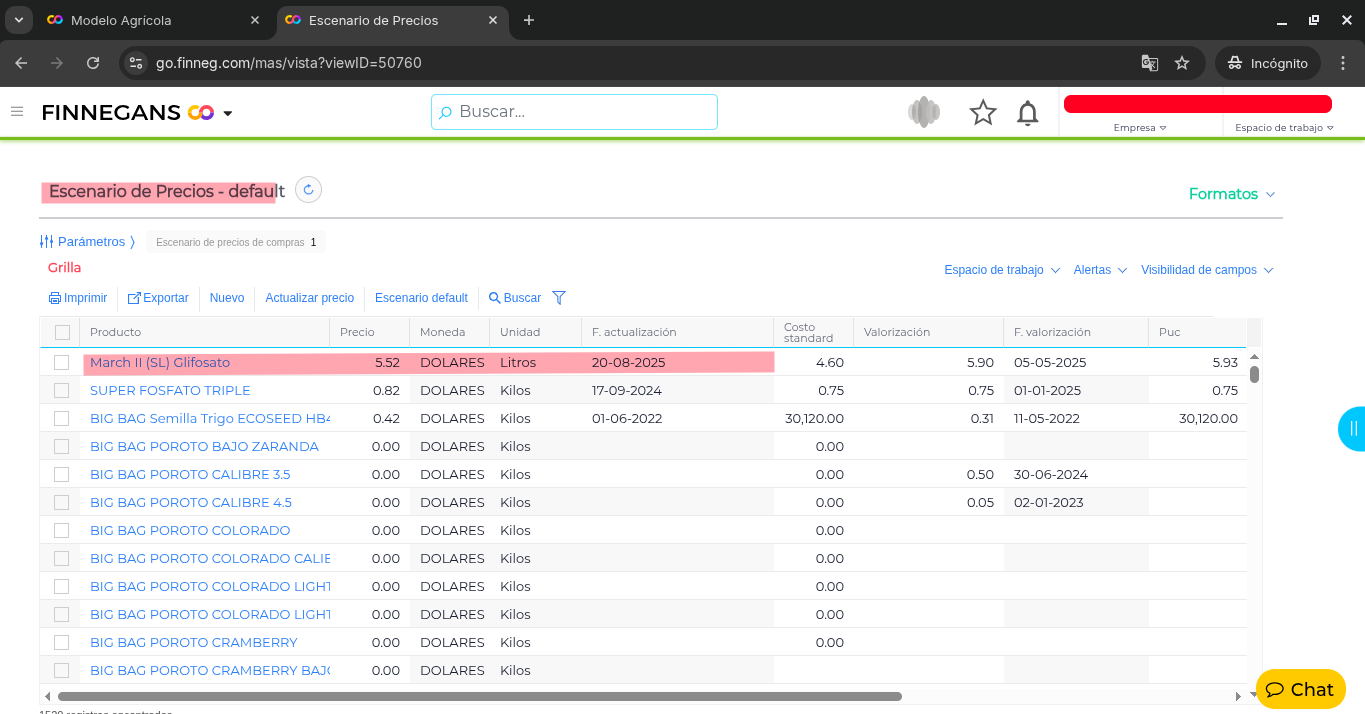Open Visibilidad de campos dropdown
This screenshot has width=1365, height=714.
[1206, 270]
